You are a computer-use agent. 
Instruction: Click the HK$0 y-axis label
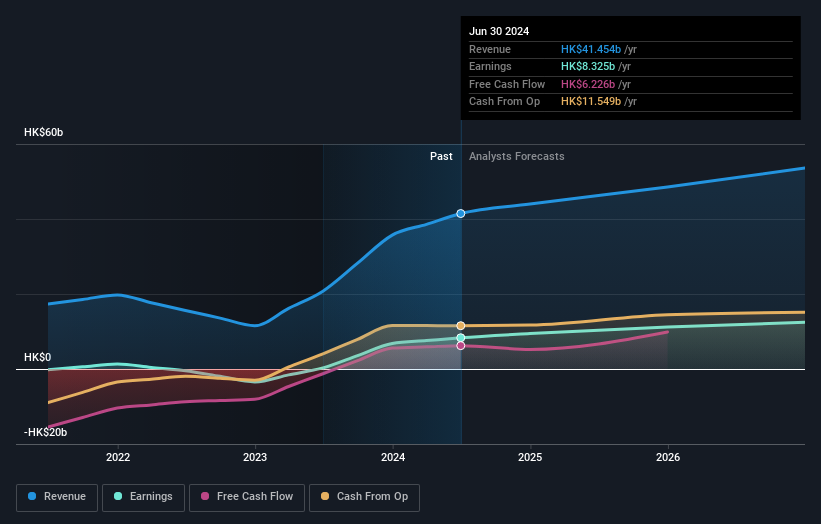[x=38, y=358]
